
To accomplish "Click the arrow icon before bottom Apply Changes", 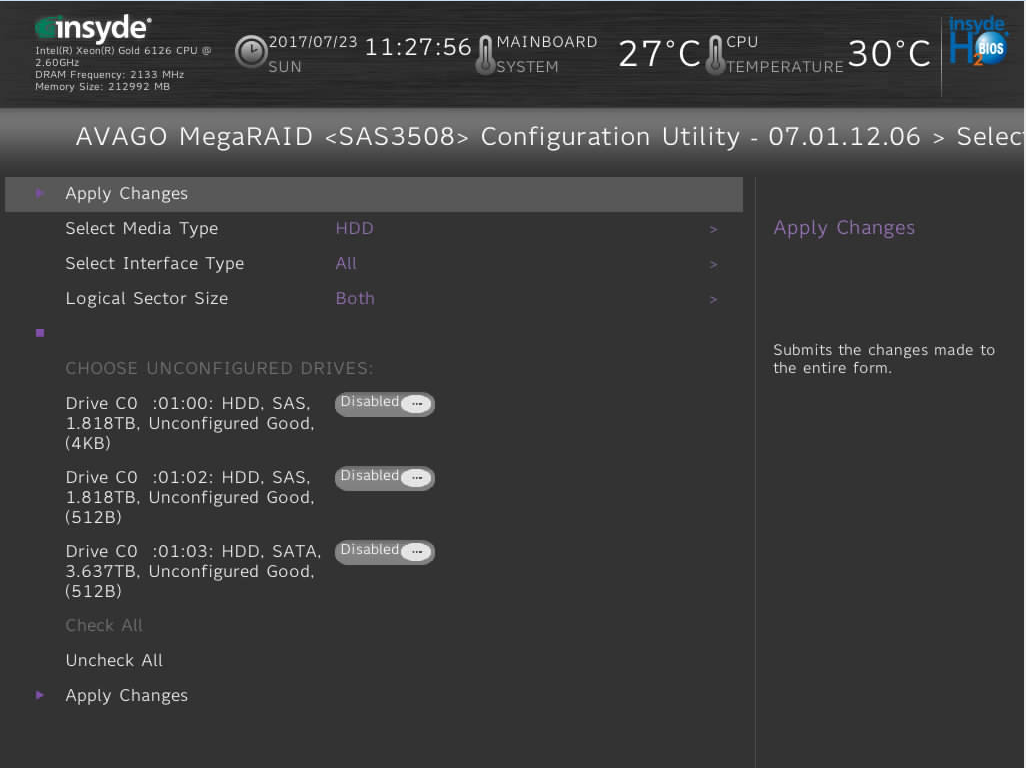I will tap(41, 695).
